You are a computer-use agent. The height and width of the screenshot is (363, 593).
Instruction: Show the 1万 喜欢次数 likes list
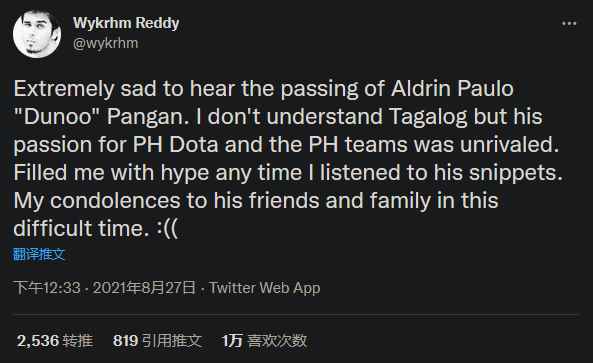pos(264,341)
